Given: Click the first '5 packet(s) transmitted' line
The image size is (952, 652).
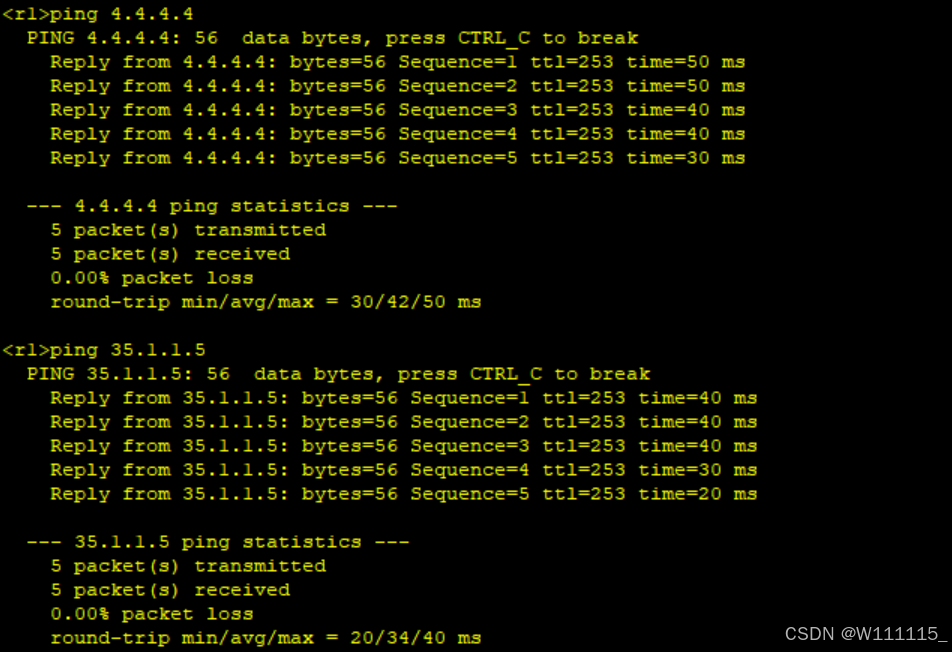Looking at the screenshot, I should (x=188, y=230).
